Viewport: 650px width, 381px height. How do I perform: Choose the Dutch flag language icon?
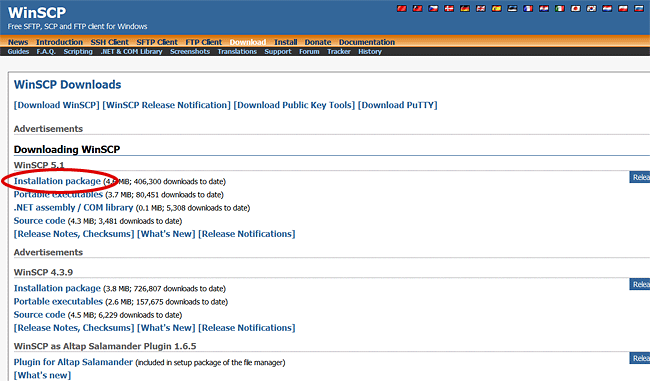(607, 8)
